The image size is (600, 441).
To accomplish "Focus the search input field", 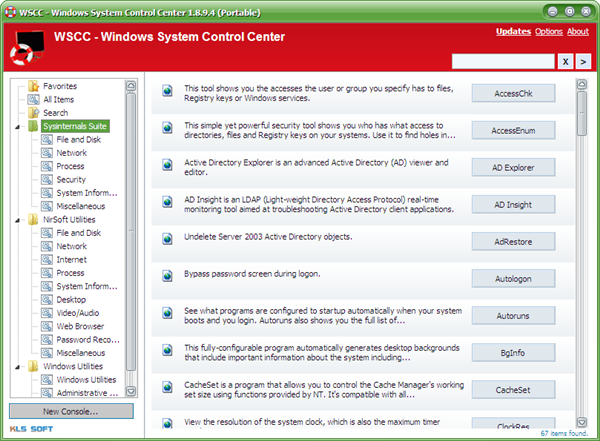I will [x=503, y=62].
